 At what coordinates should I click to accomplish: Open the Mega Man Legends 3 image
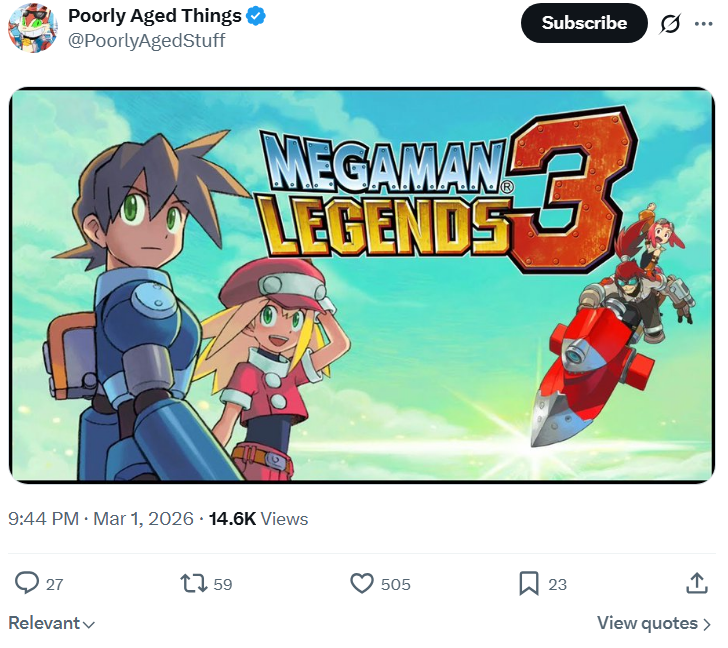[362, 285]
